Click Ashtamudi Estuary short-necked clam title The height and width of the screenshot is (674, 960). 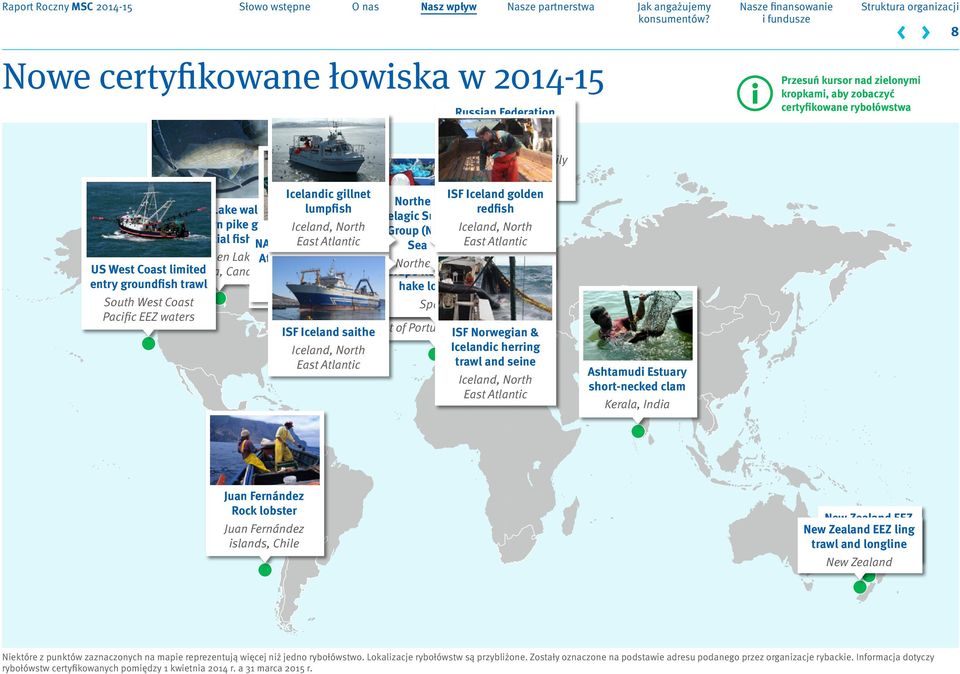point(637,379)
